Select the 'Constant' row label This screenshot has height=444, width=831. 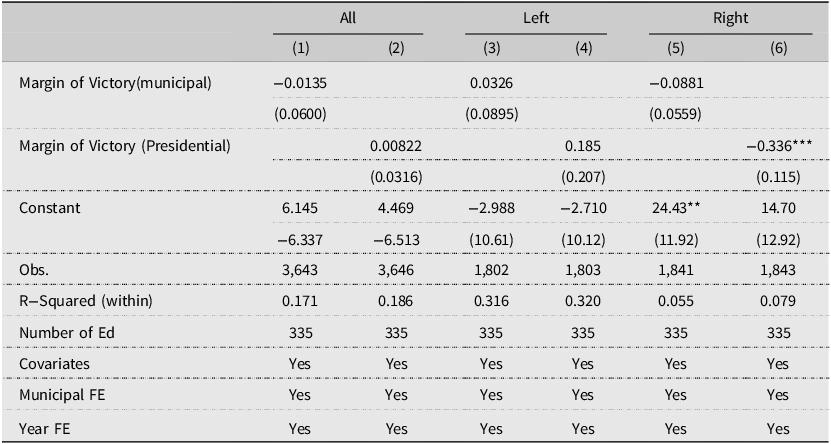click(50, 208)
